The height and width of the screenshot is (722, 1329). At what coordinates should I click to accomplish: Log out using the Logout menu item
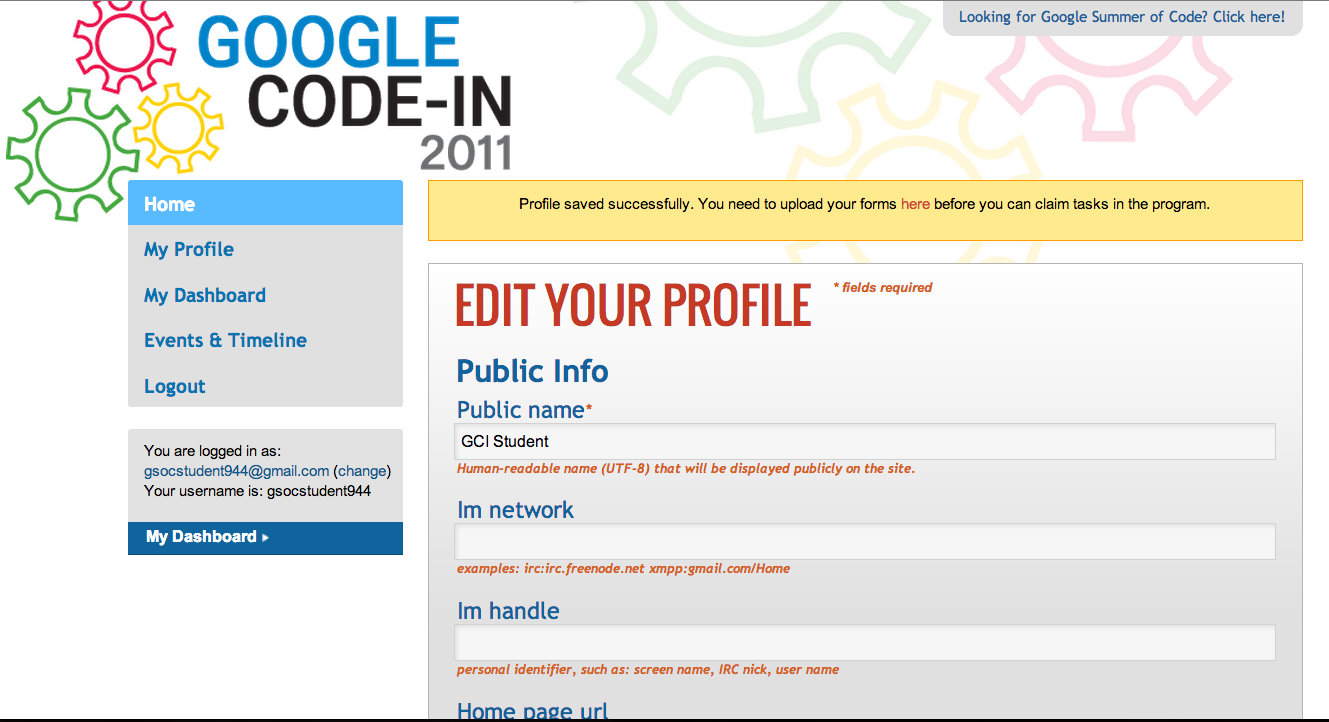(x=175, y=386)
